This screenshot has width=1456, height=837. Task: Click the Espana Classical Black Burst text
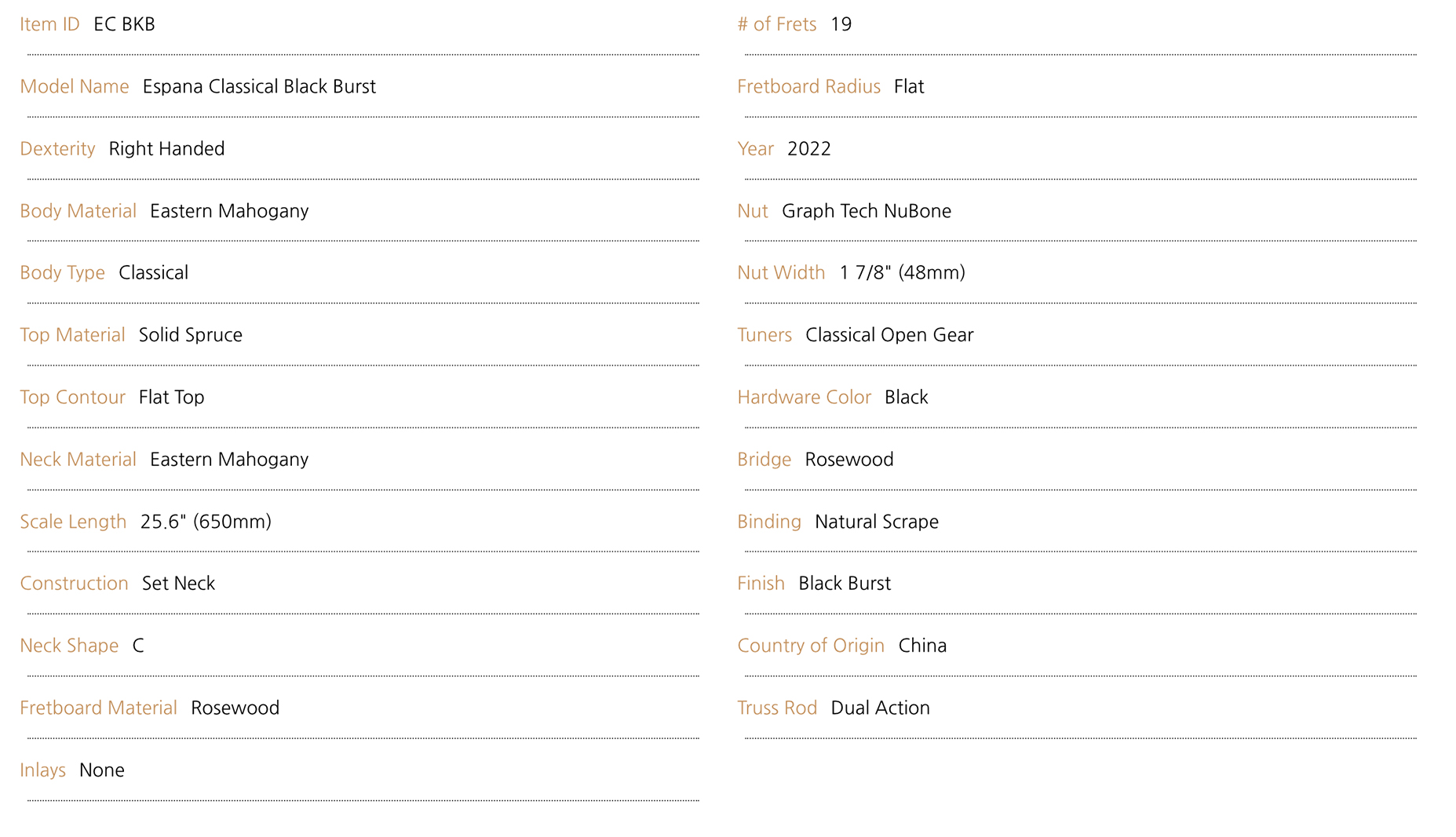tap(259, 86)
